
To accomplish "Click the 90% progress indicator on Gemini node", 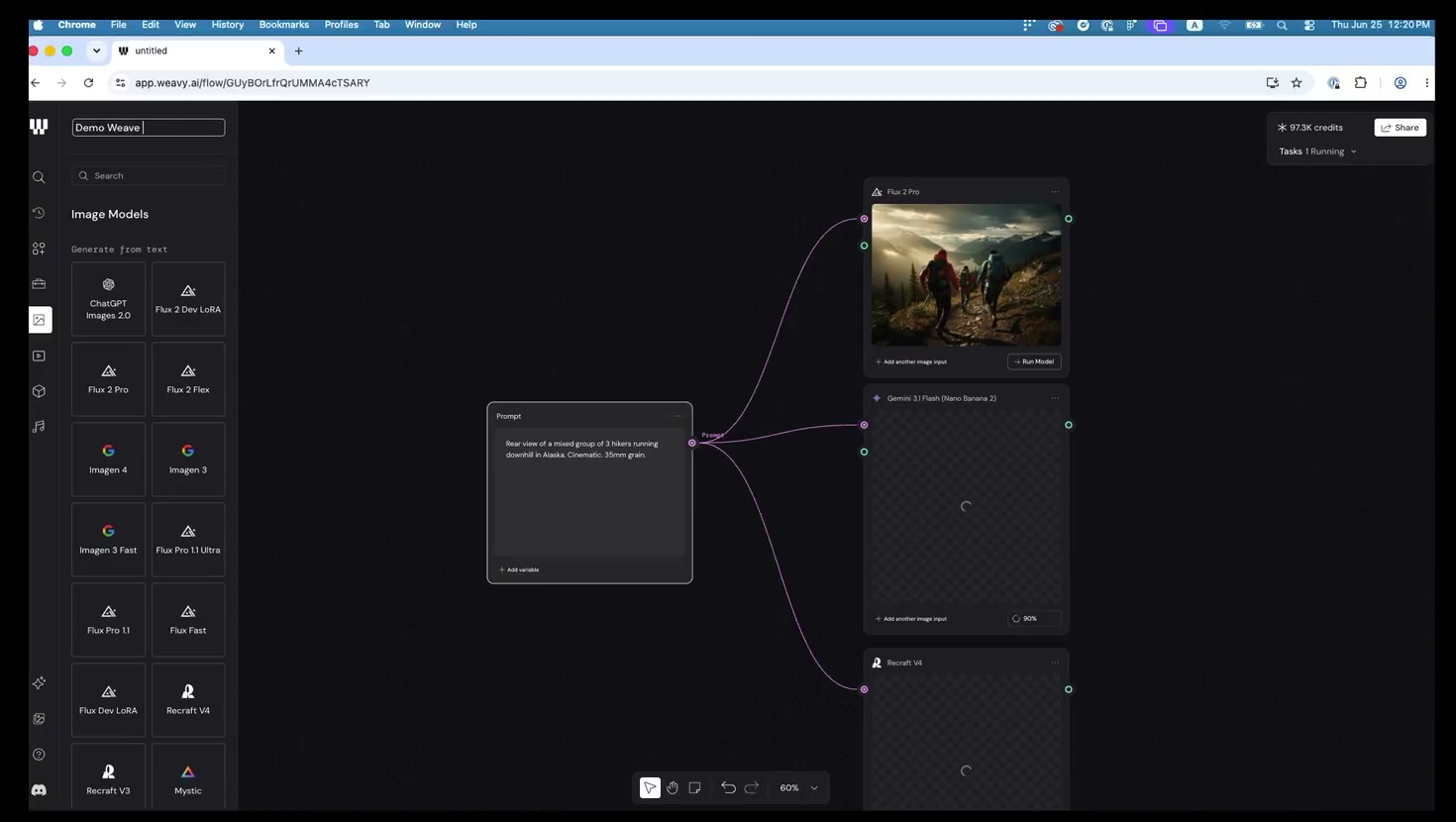I will tap(1033, 619).
